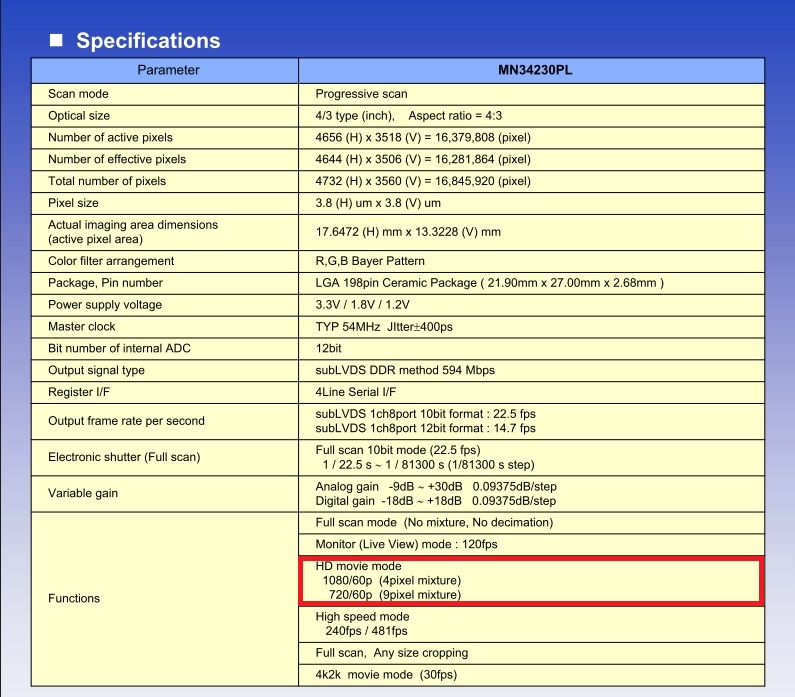Click the 12bit value
Image resolution: width=795 pixels, height=697 pixels.
point(329,348)
